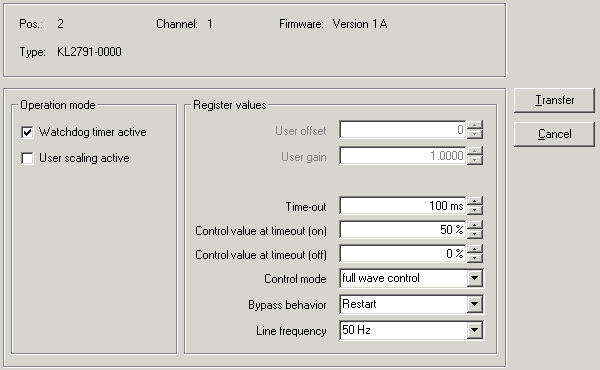This screenshot has width=600, height=370.
Task: Click the User gain down arrow
Action: (475, 160)
